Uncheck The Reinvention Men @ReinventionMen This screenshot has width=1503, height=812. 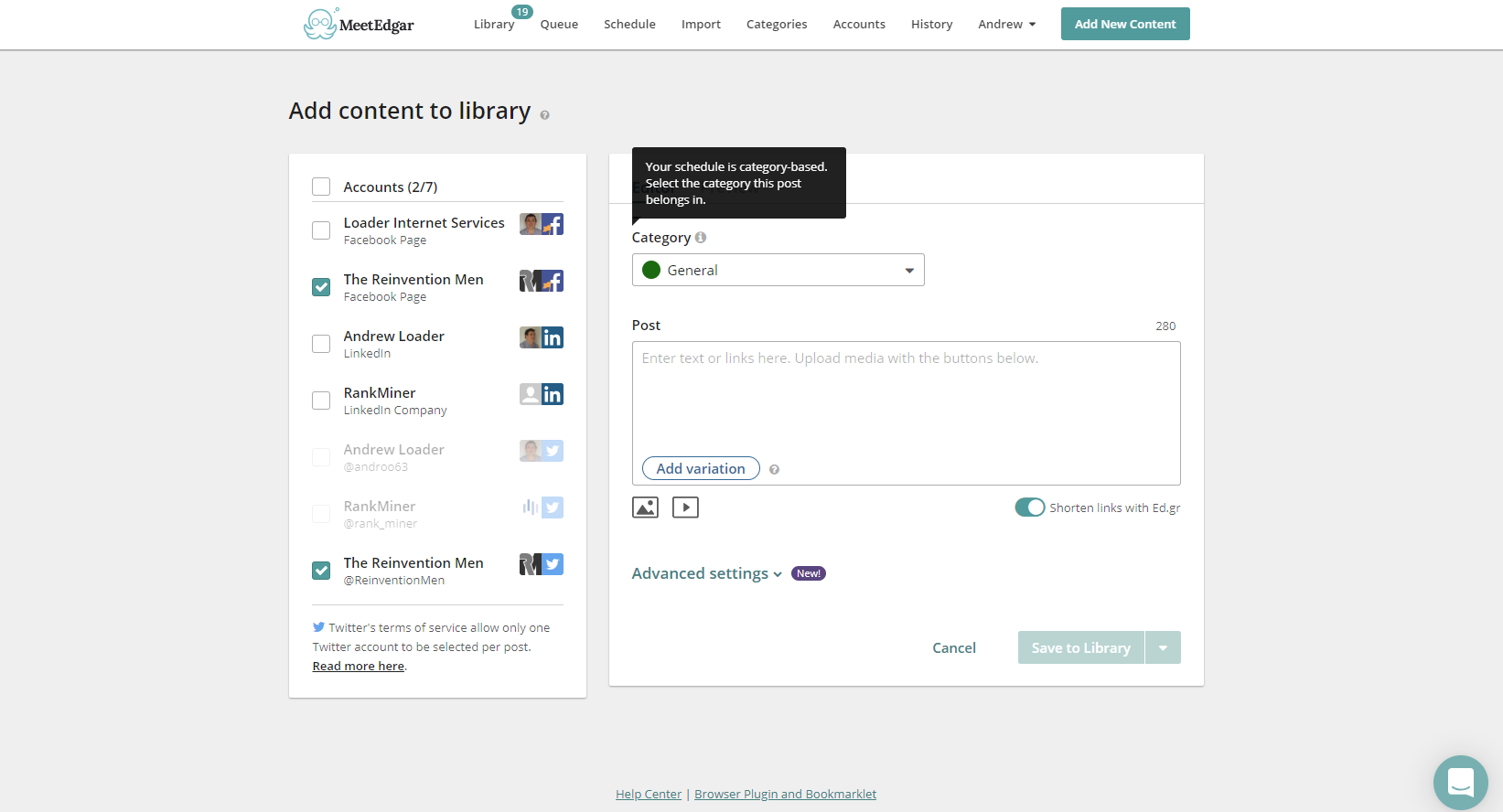pyautogui.click(x=321, y=571)
